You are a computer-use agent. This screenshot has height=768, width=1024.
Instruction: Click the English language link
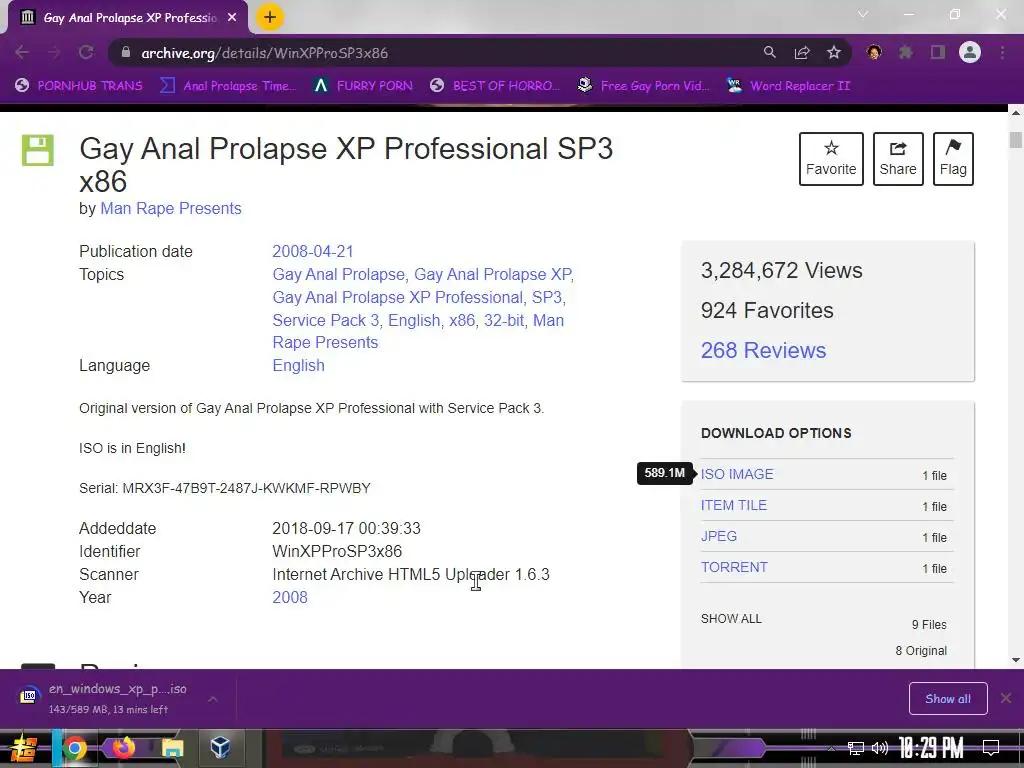click(298, 365)
